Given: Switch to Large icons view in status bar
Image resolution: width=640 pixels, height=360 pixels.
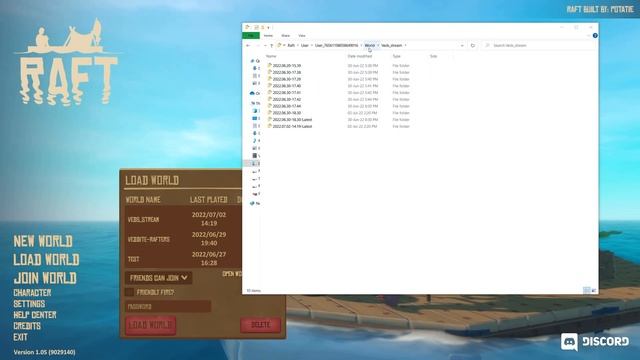Looking at the screenshot, I should point(594,290).
